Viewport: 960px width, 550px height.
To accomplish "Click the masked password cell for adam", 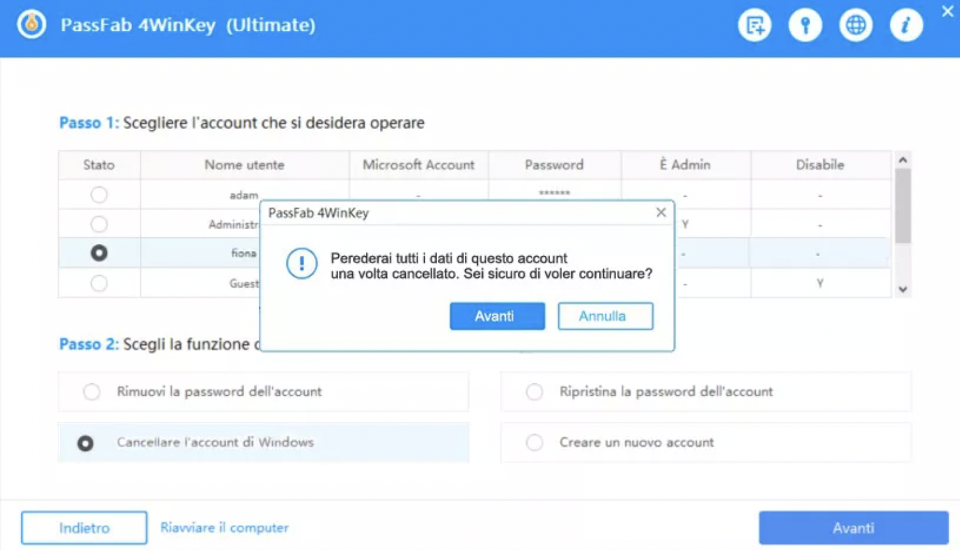I will tap(554, 194).
